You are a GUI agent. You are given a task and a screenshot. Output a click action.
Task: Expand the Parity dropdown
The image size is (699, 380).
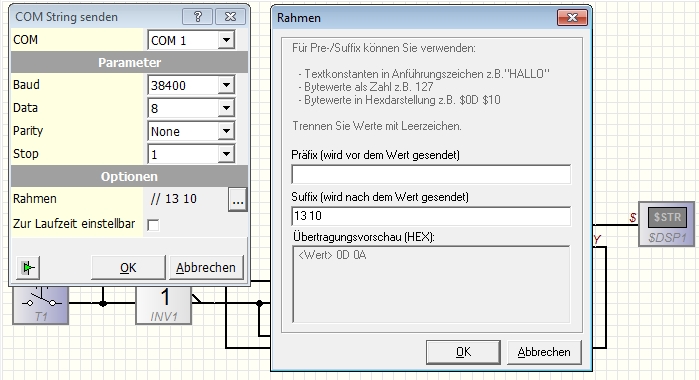(x=226, y=131)
